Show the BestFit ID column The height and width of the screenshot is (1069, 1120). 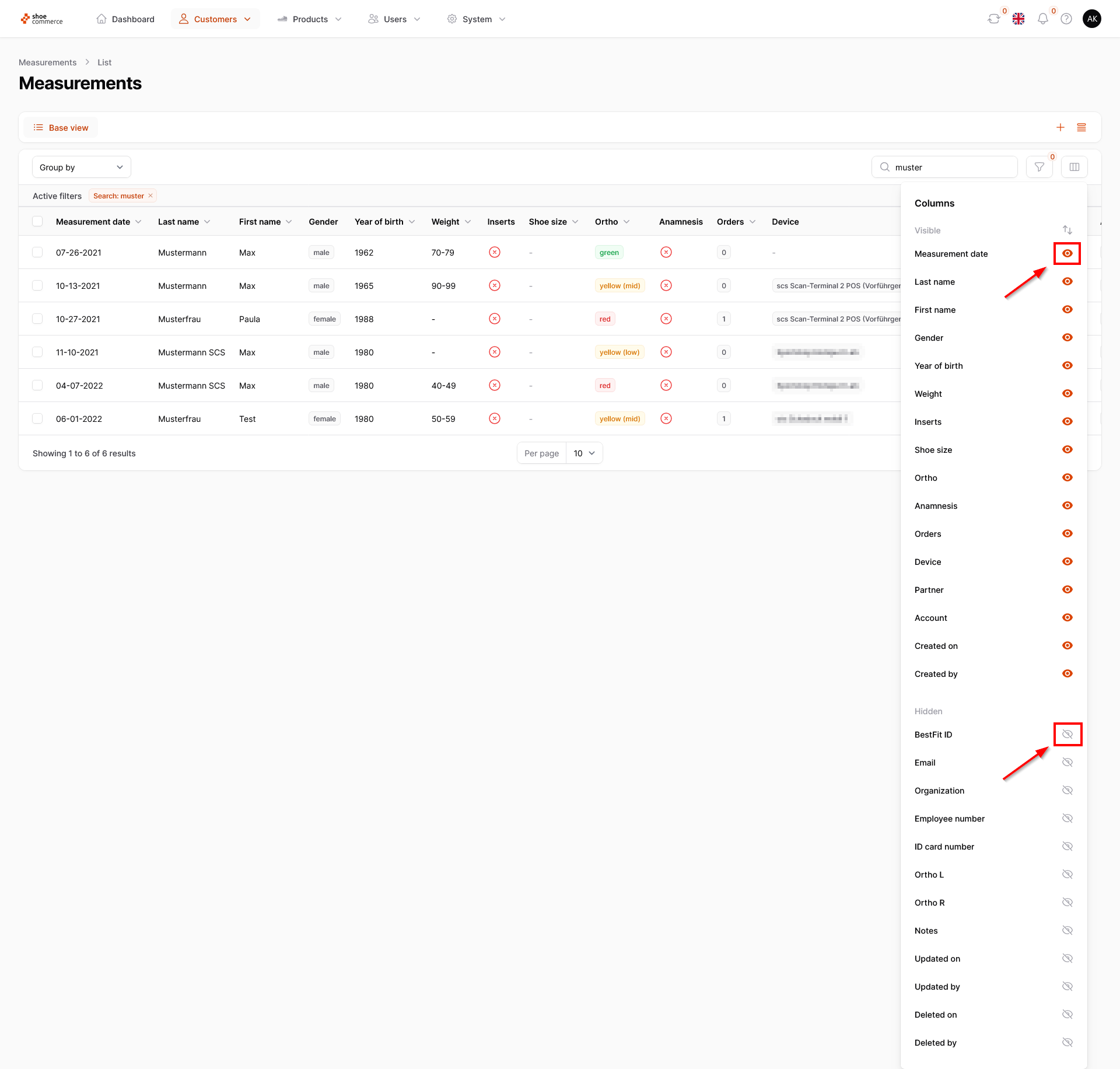(x=1067, y=735)
